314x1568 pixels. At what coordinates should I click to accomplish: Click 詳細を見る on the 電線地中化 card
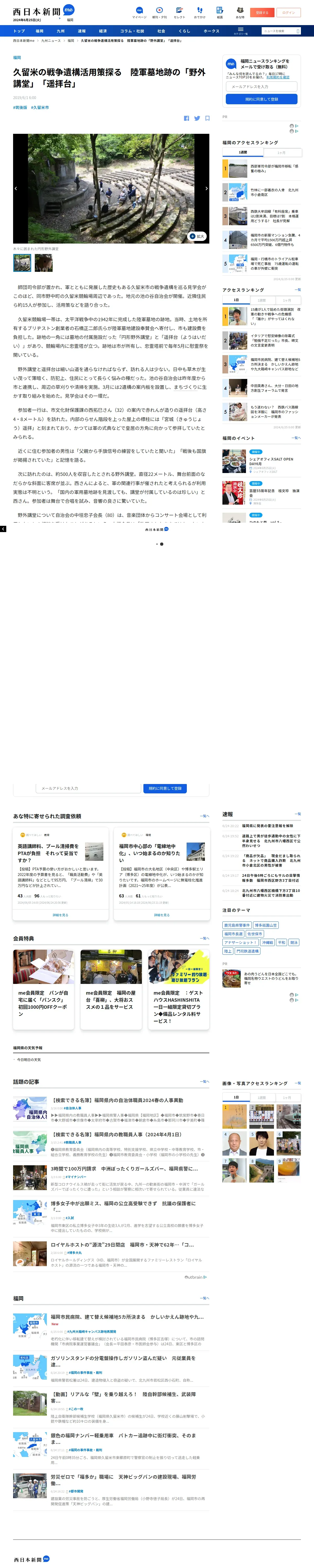(161, 915)
